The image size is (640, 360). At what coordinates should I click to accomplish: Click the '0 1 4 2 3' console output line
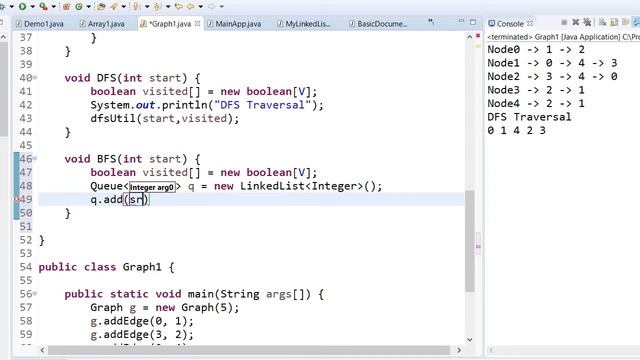click(516, 131)
